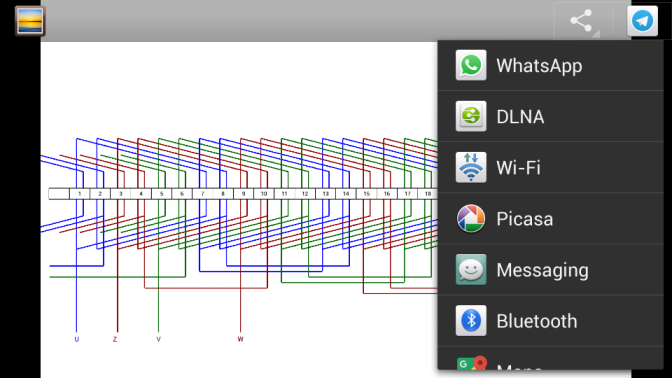Viewport: 672px width, 378px height.
Task: Click slot number 18 in diagram
Action: point(428,194)
